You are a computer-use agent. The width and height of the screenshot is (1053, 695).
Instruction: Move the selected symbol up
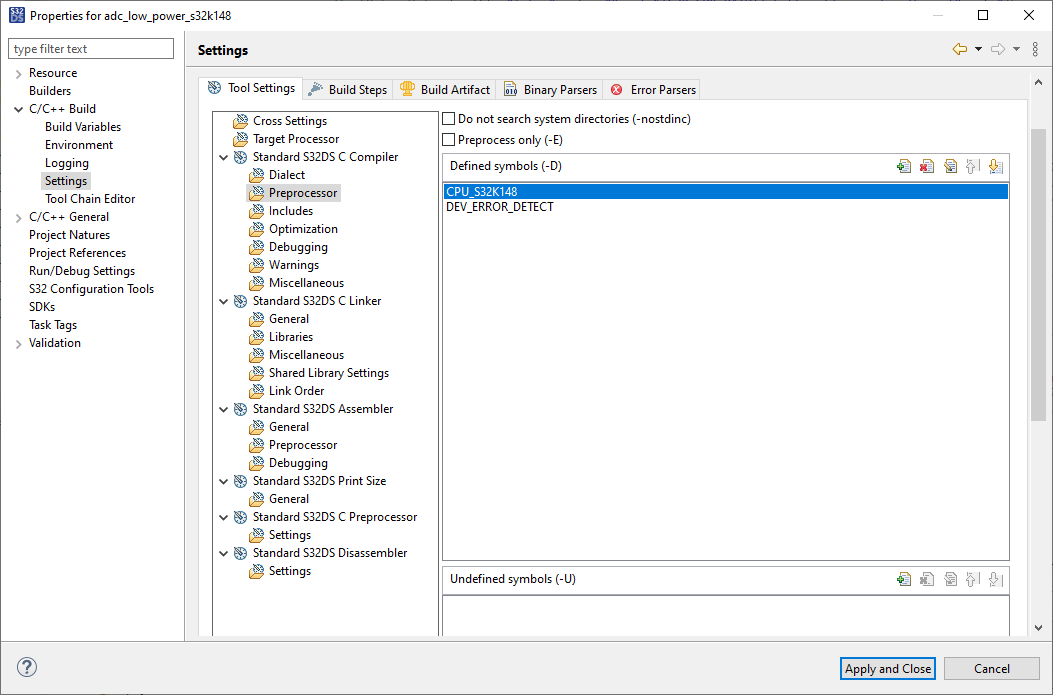[x=972, y=166]
